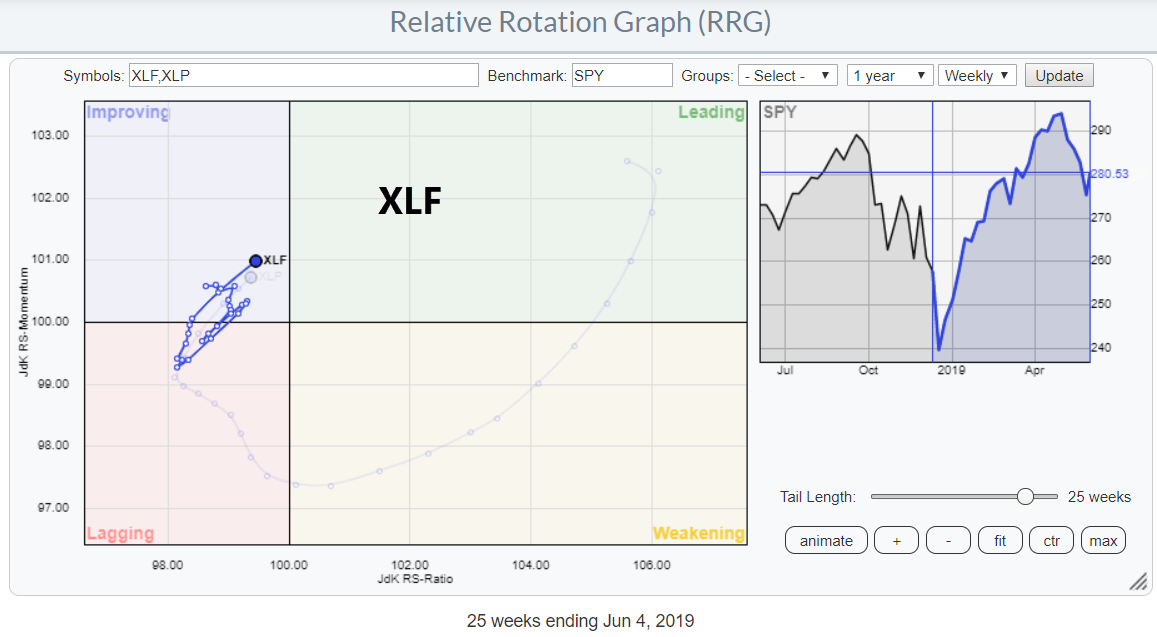Image resolution: width=1157 pixels, height=637 pixels.
Task: Select the faded XLP data point
Action: [251, 277]
